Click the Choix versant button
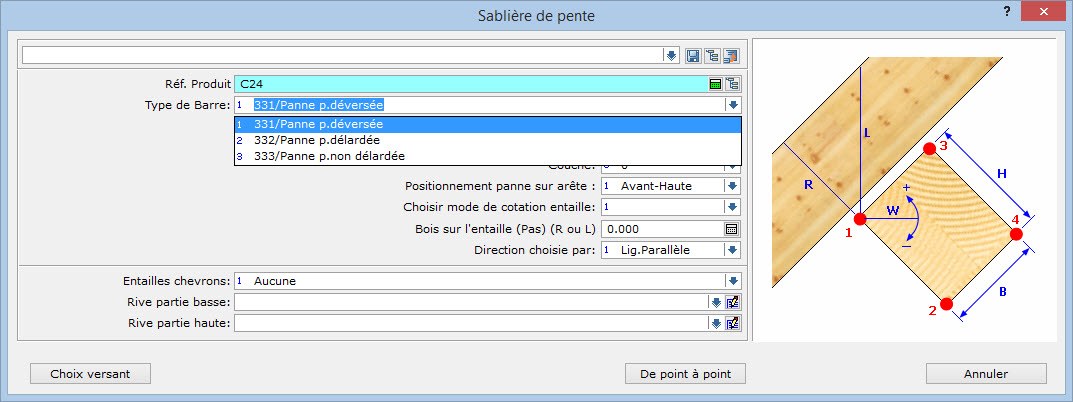1073x402 pixels. pyautogui.click(x=90, y=374)
